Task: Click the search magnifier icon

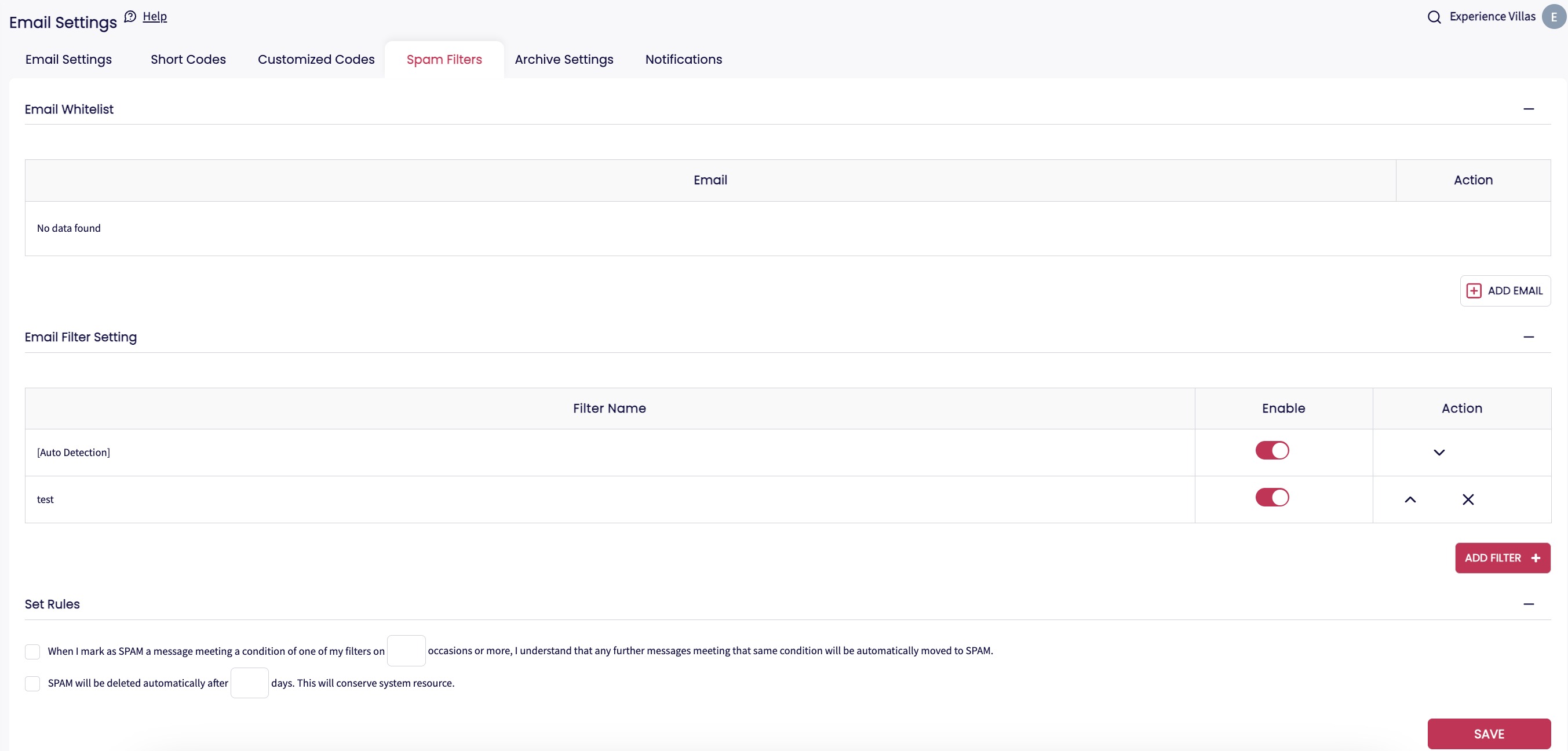Action: pyautogui.click(x=1434, y=17)
